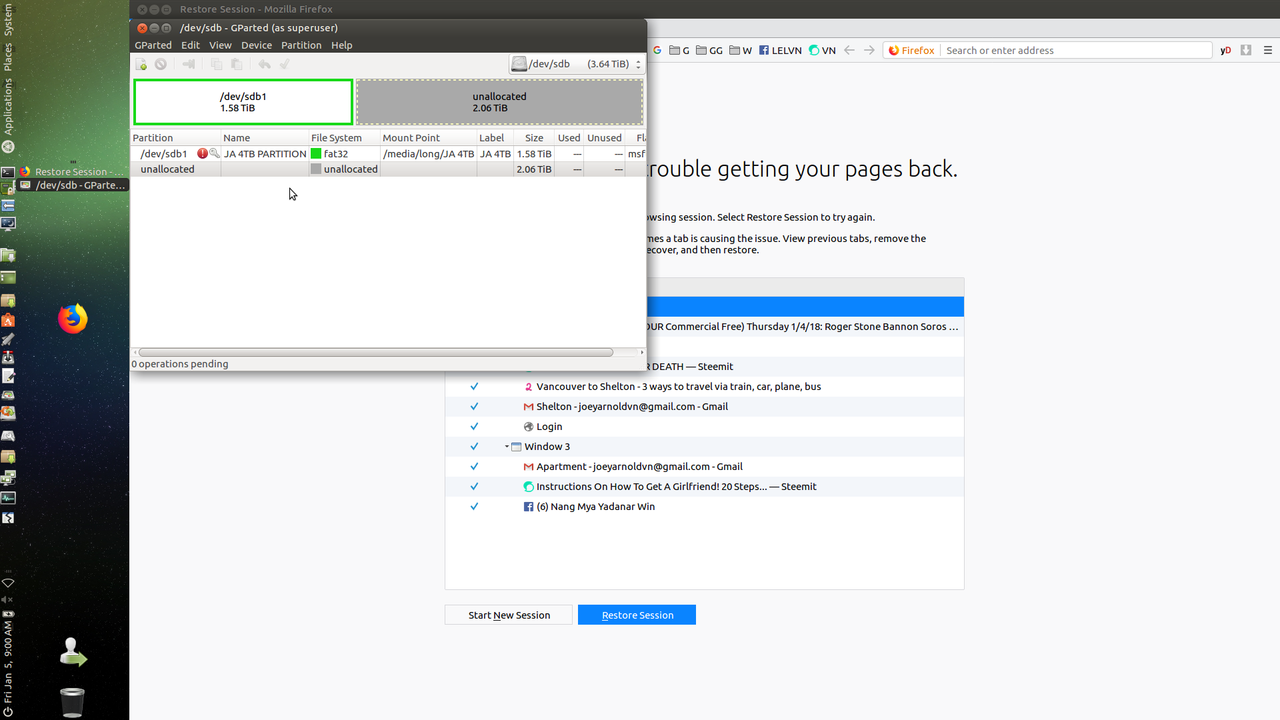1280x720 pixels.
Task: Uncheck the Login tab checkmark
Action: [474, 426]
